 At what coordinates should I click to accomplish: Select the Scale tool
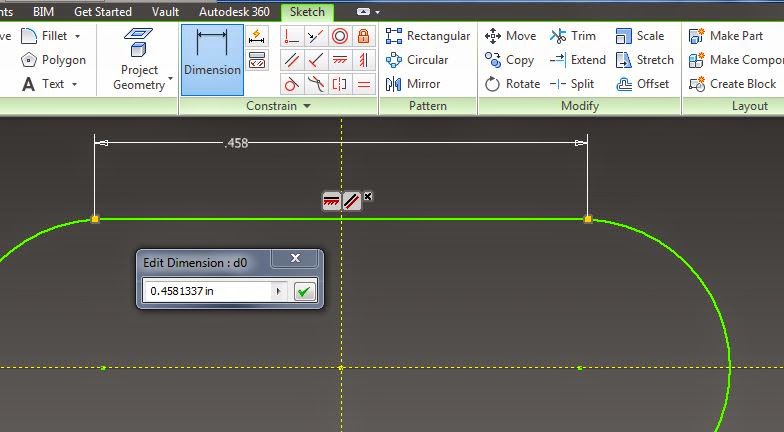pyautogui.click(x=640, y=36)
